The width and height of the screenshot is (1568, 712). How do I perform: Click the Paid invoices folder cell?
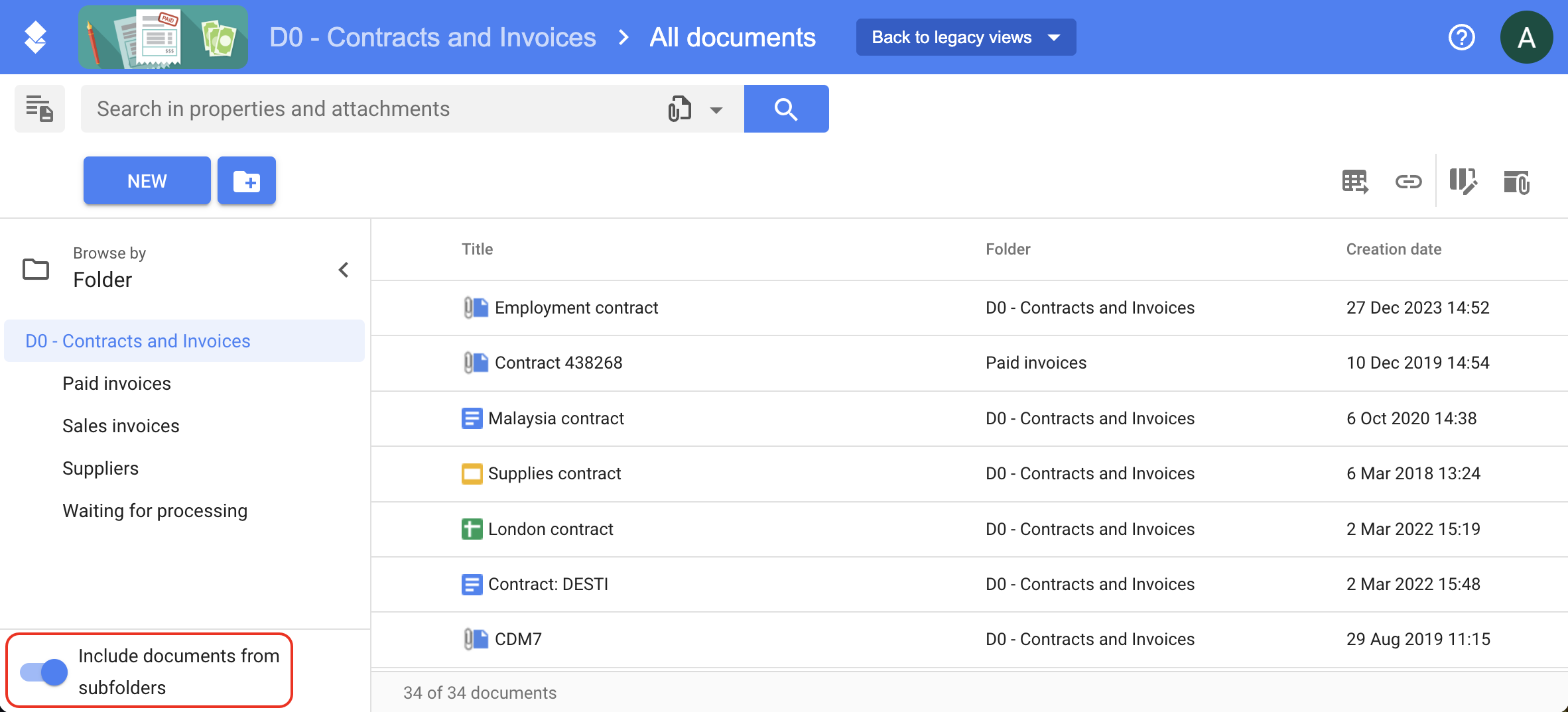1036,363
